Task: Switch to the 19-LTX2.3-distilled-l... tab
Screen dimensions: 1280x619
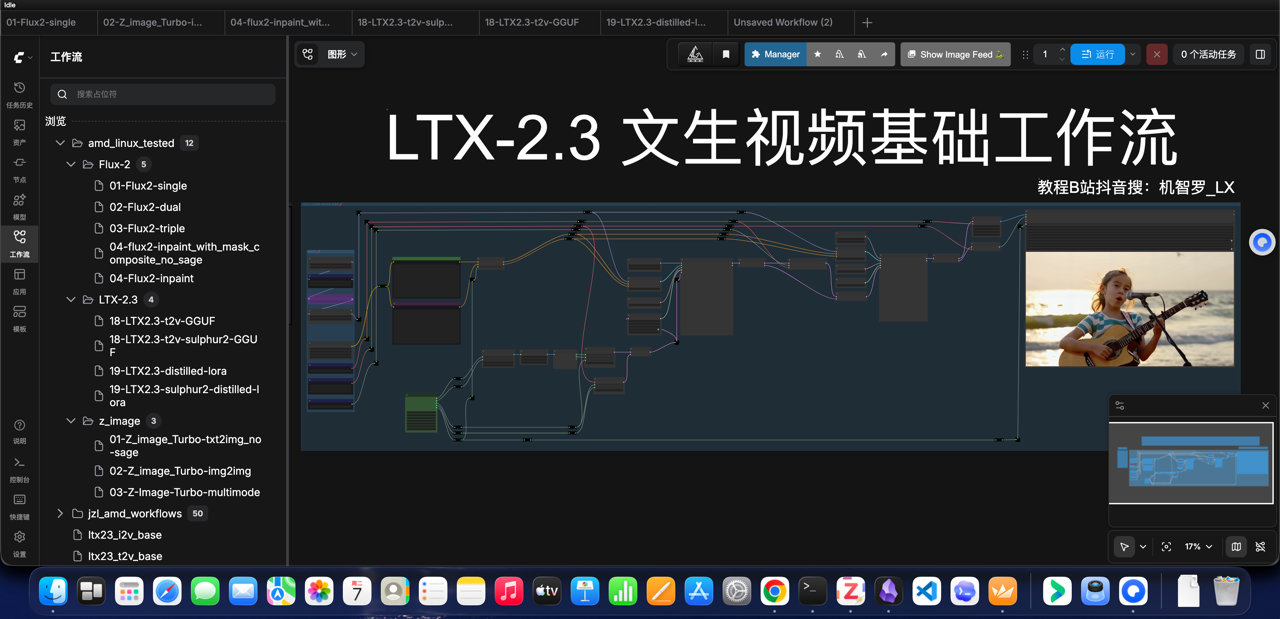Action: 663,22
